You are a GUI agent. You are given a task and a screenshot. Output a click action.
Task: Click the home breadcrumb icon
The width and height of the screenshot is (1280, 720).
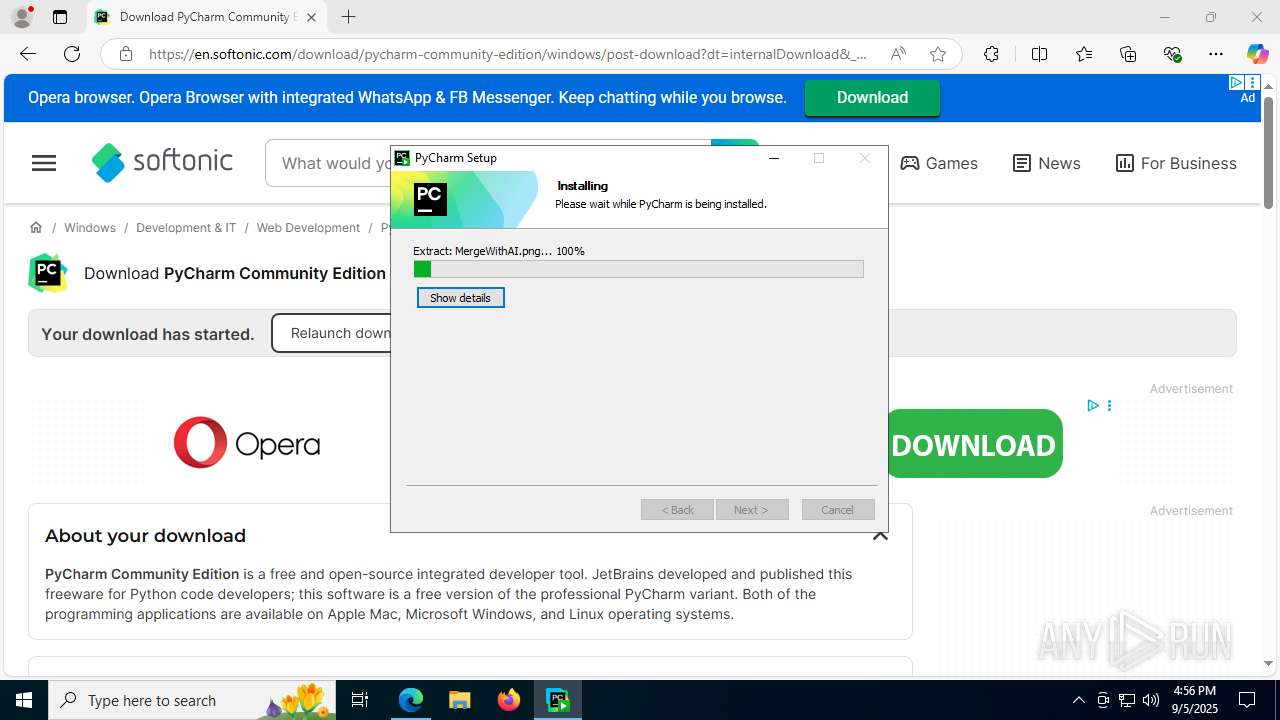(36, 227)
